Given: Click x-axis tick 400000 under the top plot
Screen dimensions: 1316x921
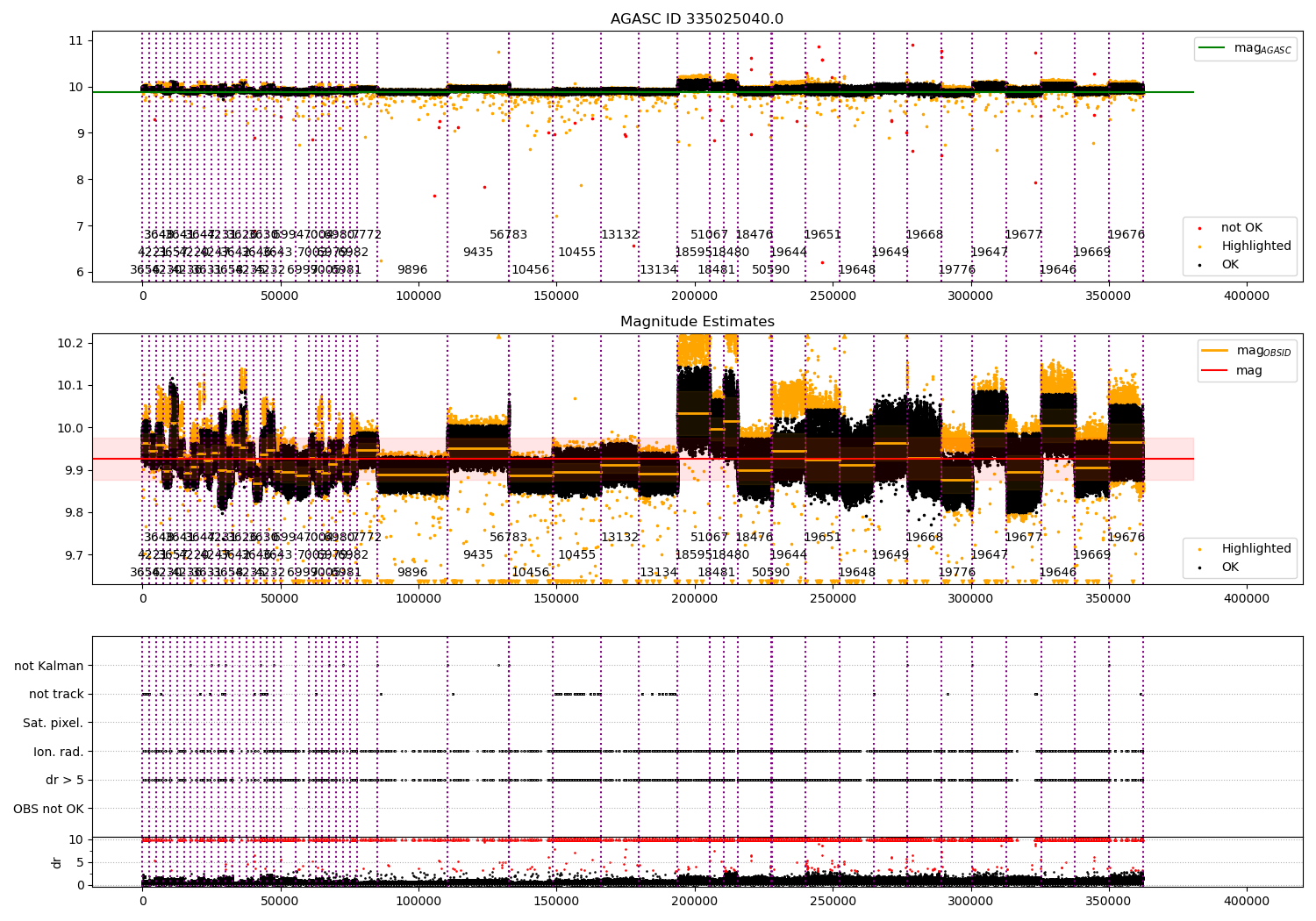Looking at the screenshot, I should click(x=1247, y=296).
